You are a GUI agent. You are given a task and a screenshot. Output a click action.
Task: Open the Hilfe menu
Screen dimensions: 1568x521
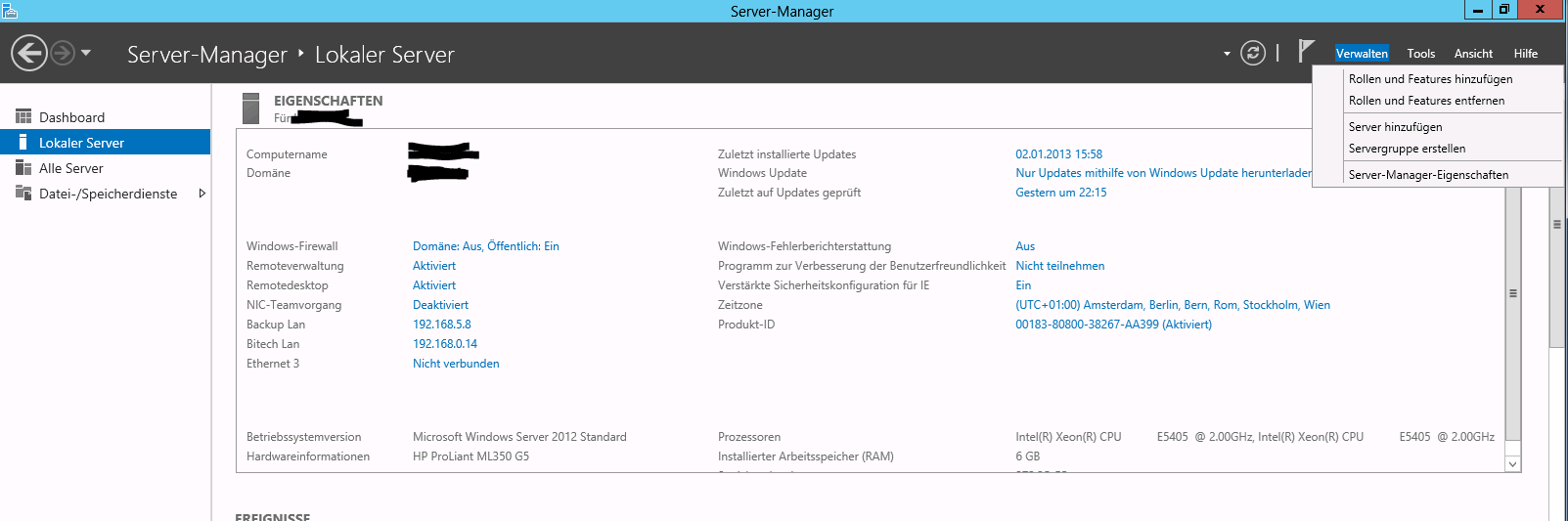pos(1526,54)
